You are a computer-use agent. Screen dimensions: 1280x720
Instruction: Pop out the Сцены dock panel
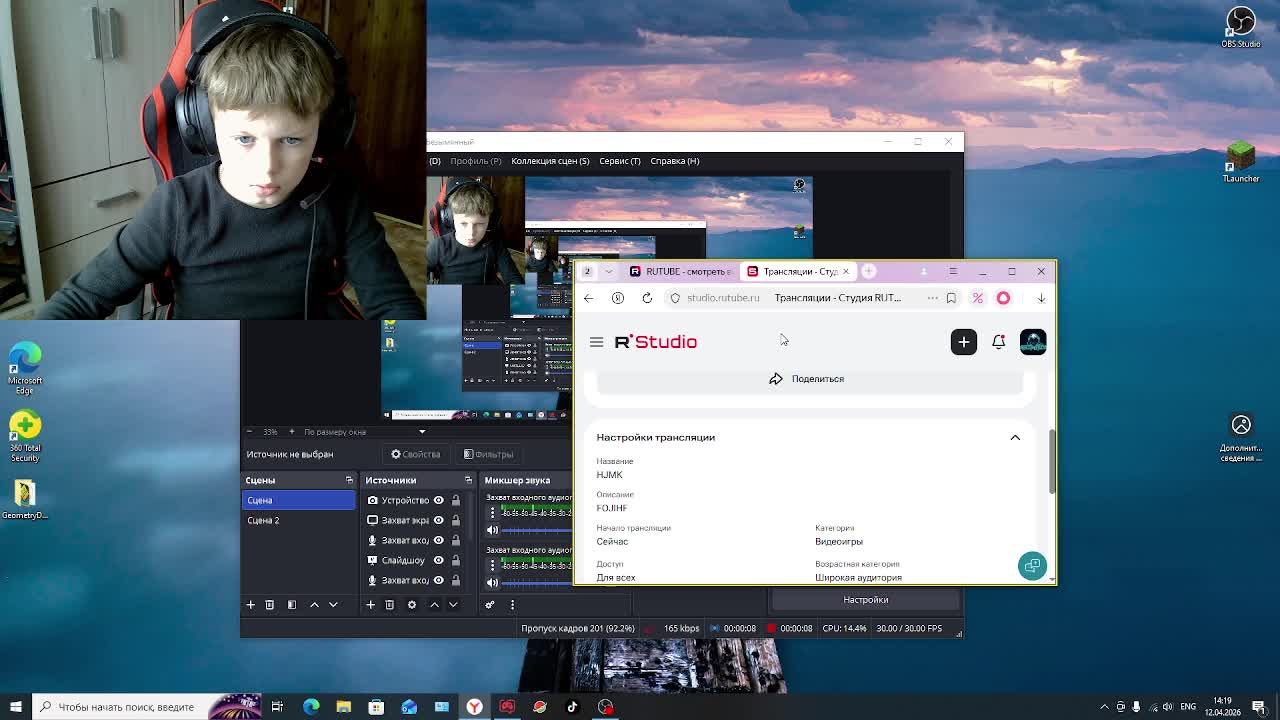point(349,480)
